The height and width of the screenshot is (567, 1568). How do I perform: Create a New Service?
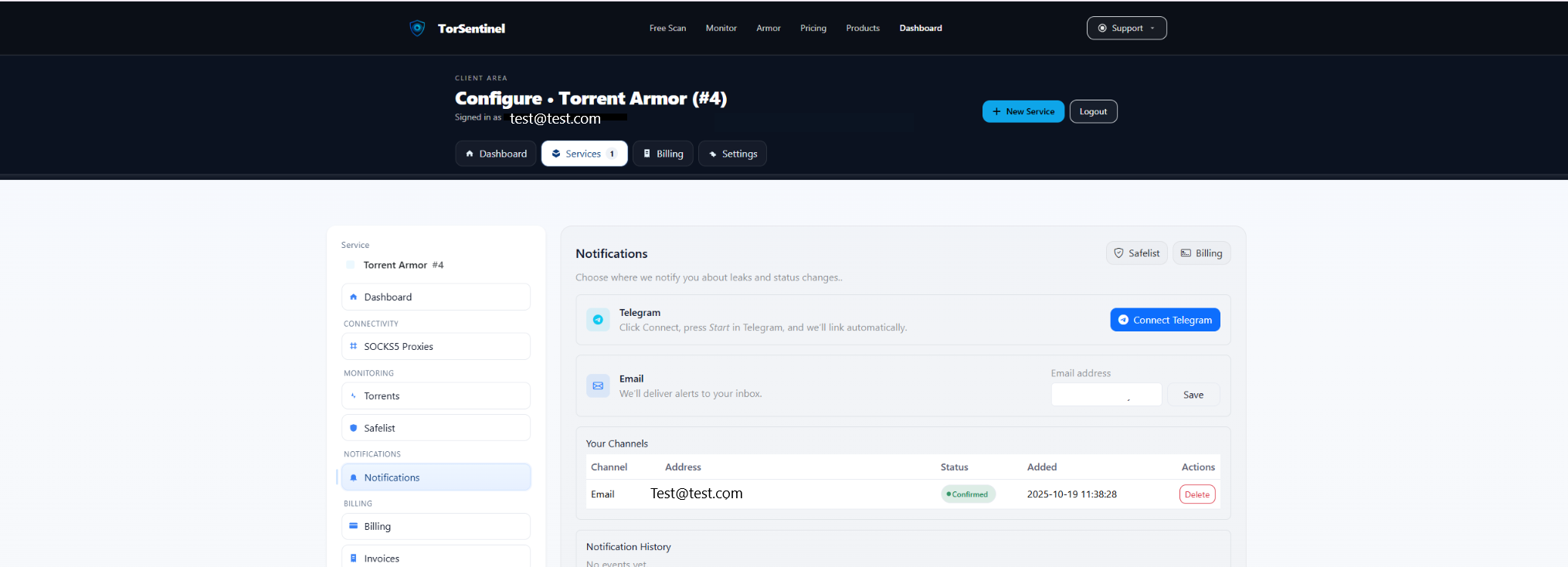(1023, 111)
